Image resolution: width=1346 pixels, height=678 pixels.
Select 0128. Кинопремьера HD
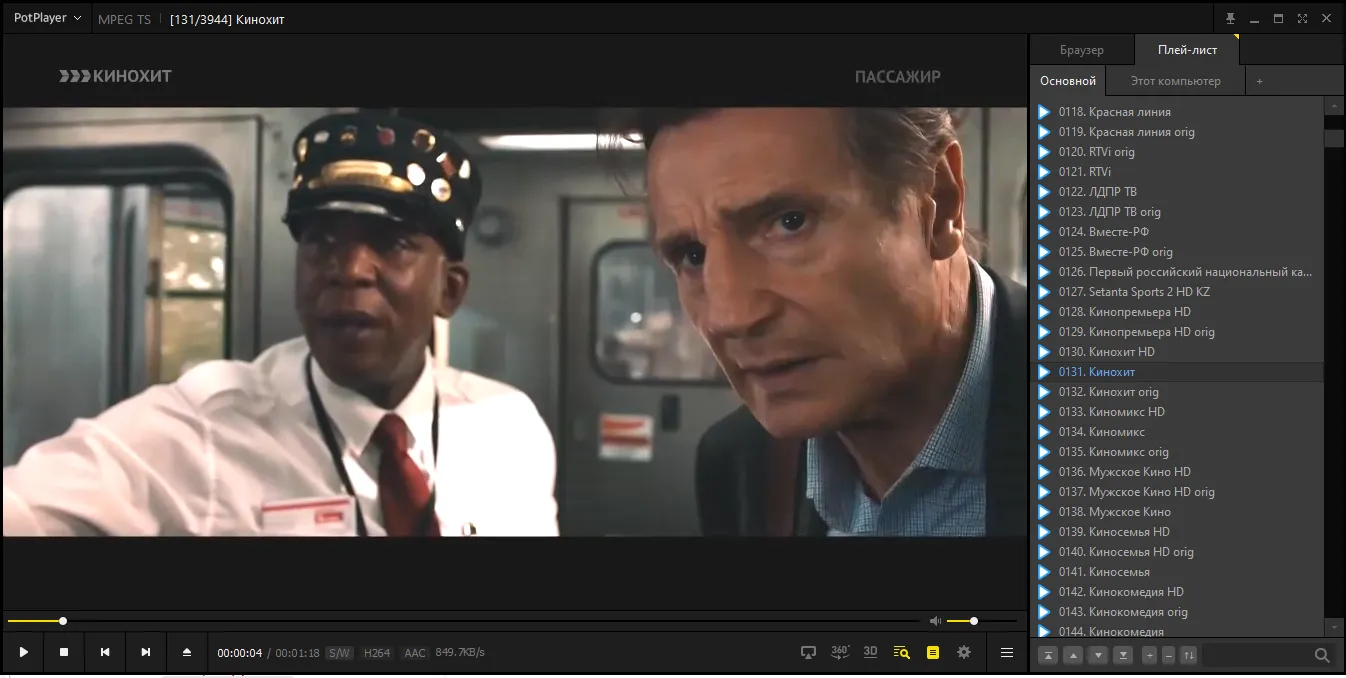(x=1177, y=312)
